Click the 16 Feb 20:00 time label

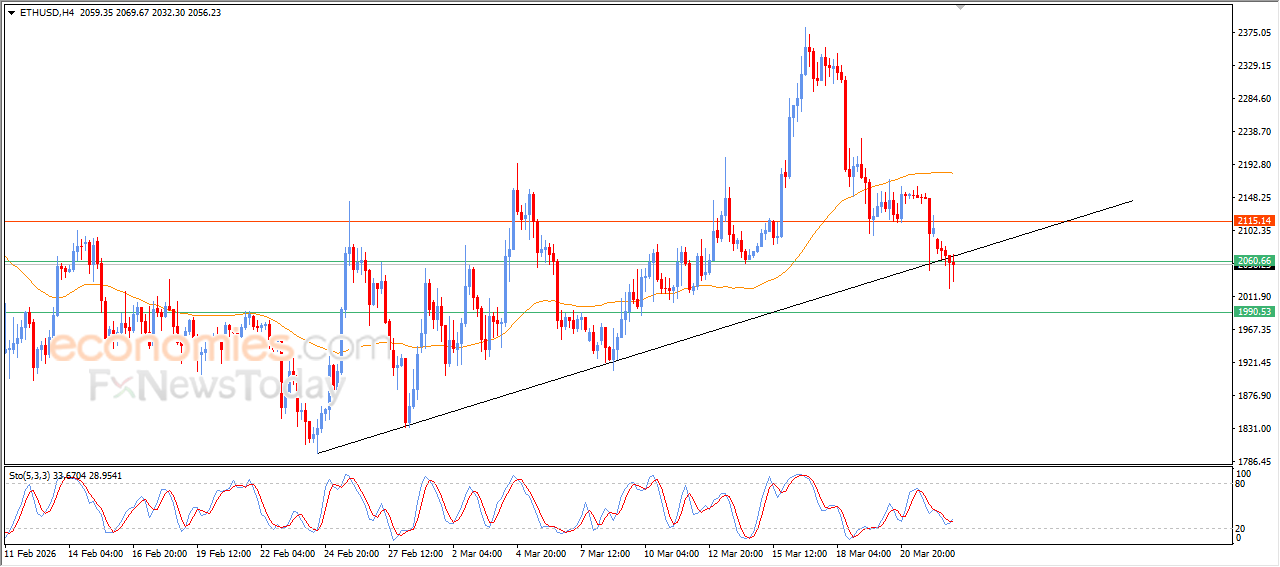click(x=159, y=553)
